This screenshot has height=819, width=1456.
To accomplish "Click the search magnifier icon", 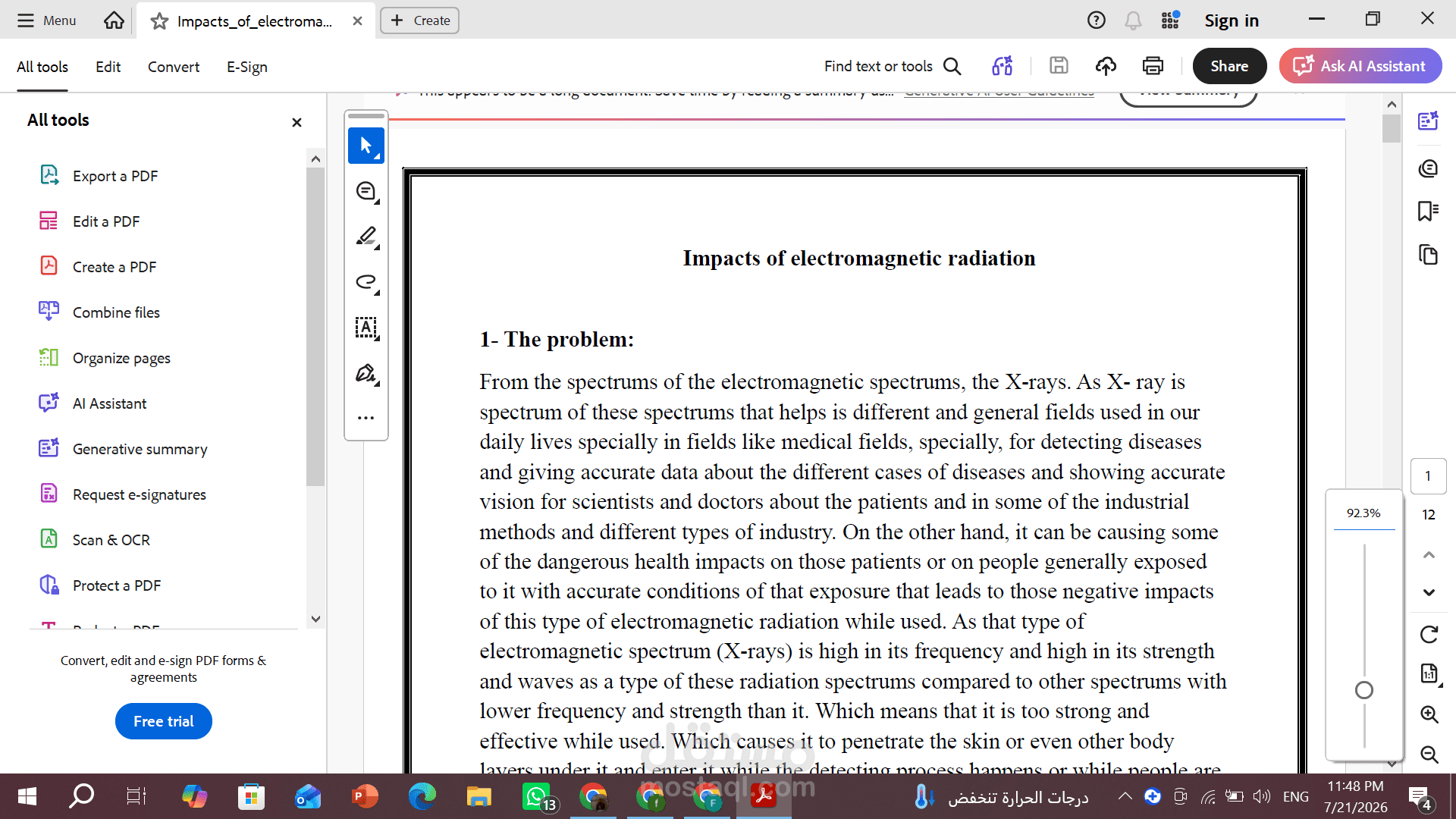I will pyautogui.click(x=952, y=66).
